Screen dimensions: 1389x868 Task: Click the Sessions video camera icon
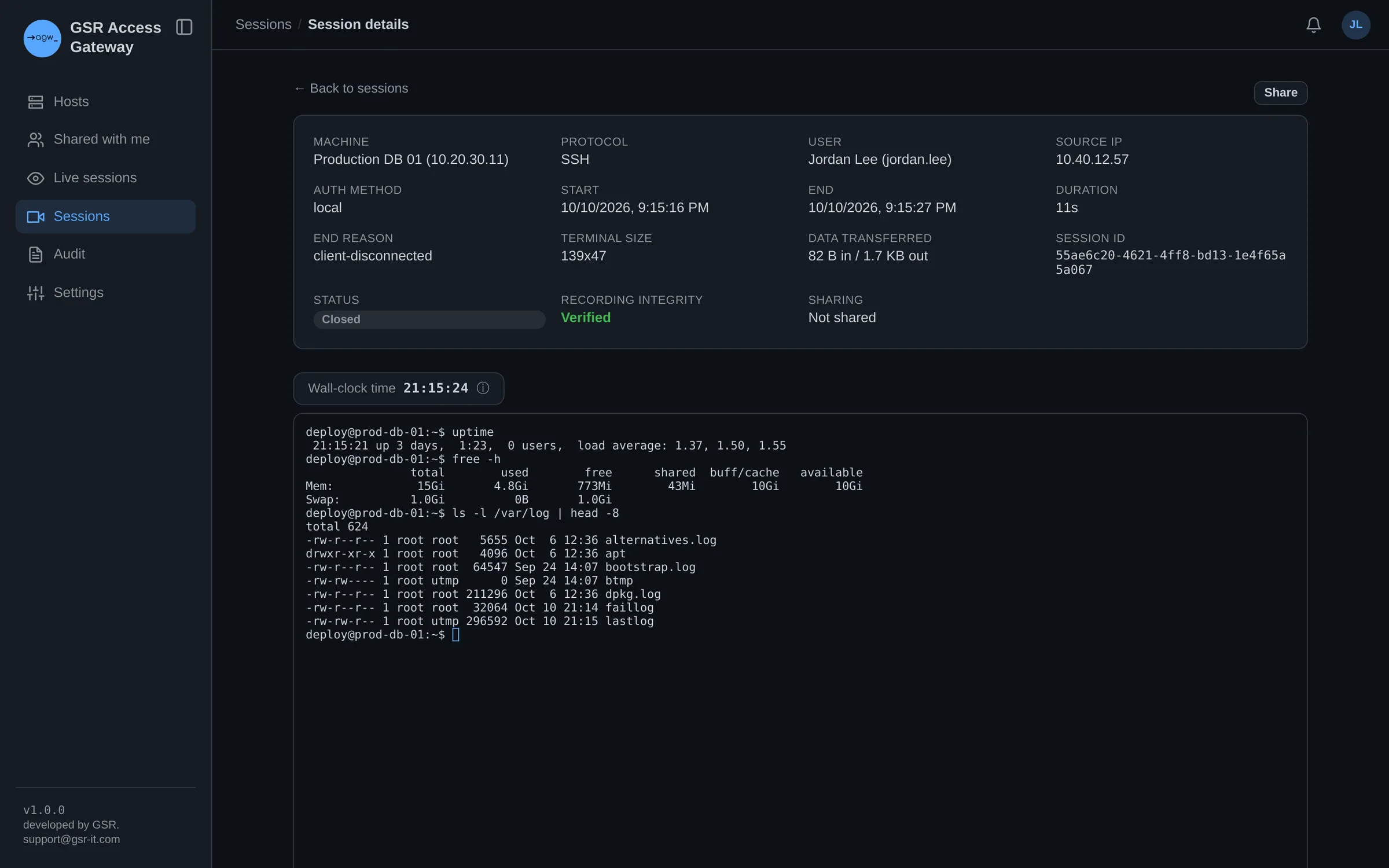(x=35, y=216)
